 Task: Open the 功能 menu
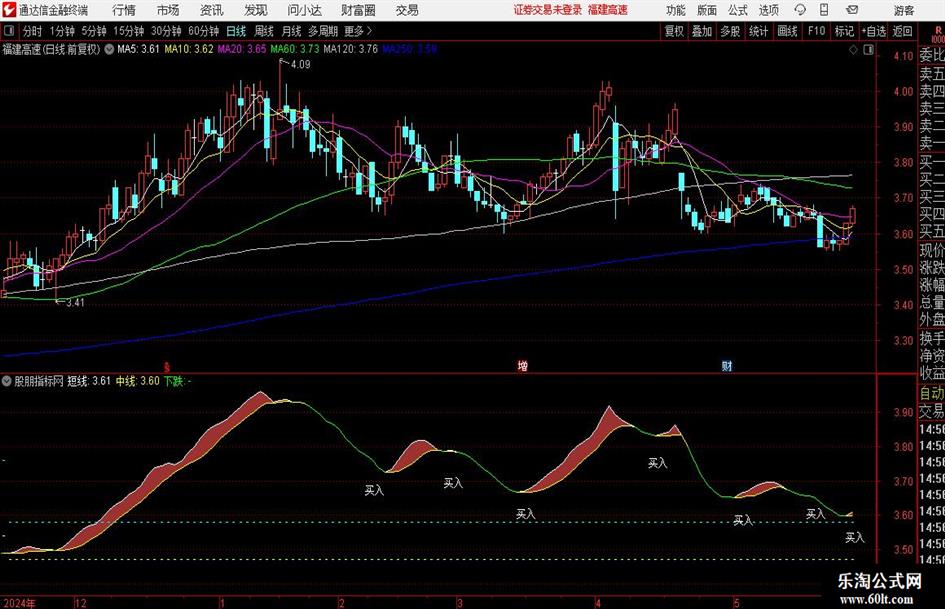(x=676, y=10)
